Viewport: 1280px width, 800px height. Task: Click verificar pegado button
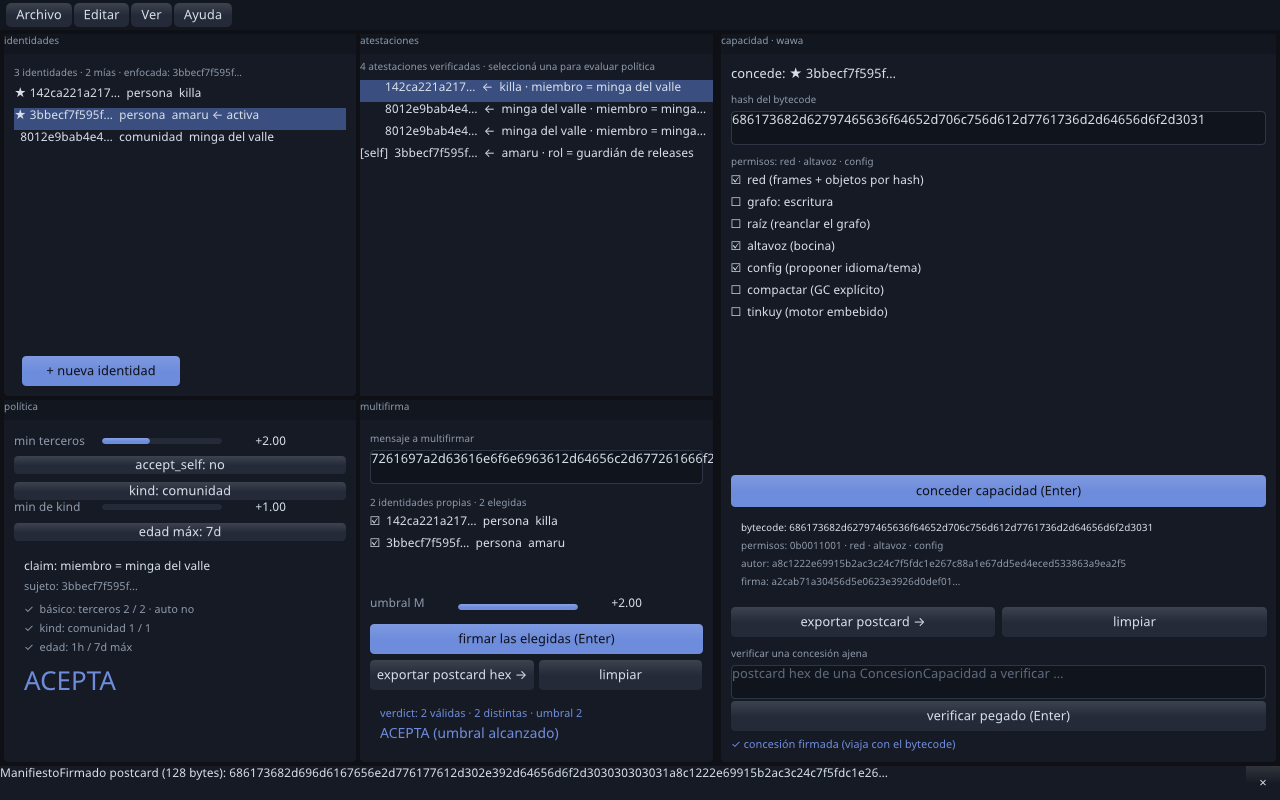tap(998, 716)
